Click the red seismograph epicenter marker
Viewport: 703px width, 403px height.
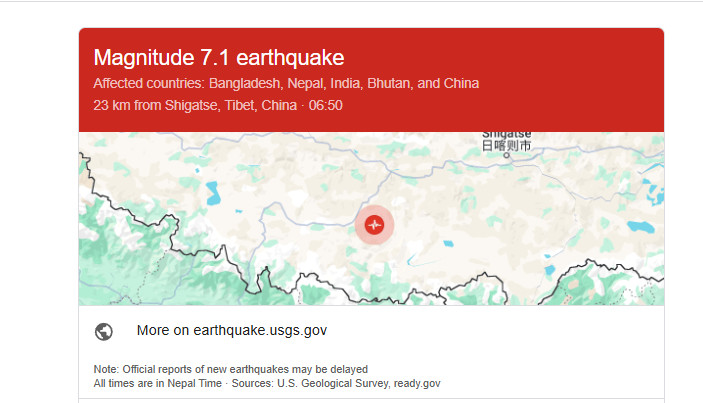coord(374,225)
